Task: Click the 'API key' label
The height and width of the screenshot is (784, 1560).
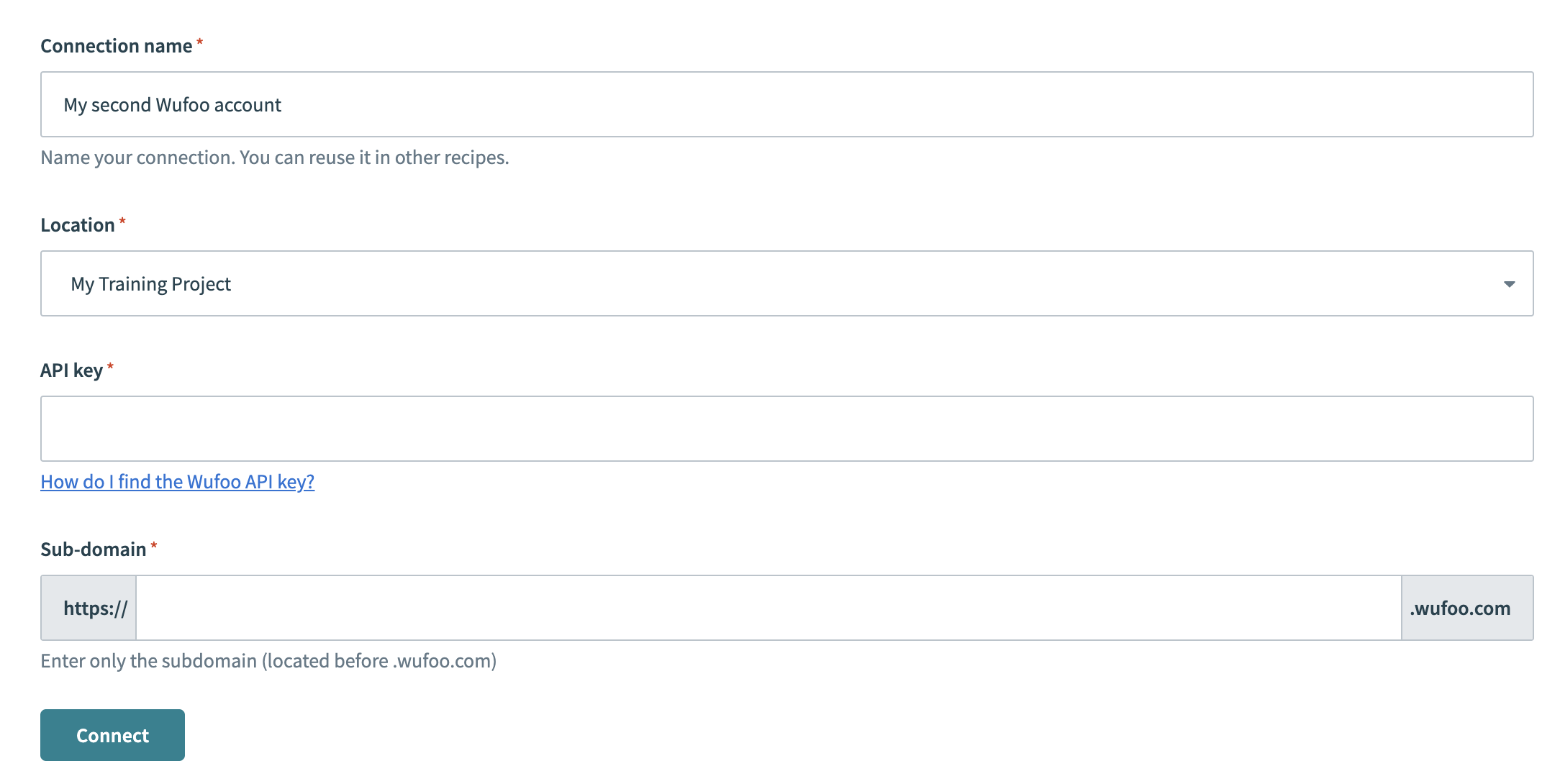Action: [x=71, y=370]
